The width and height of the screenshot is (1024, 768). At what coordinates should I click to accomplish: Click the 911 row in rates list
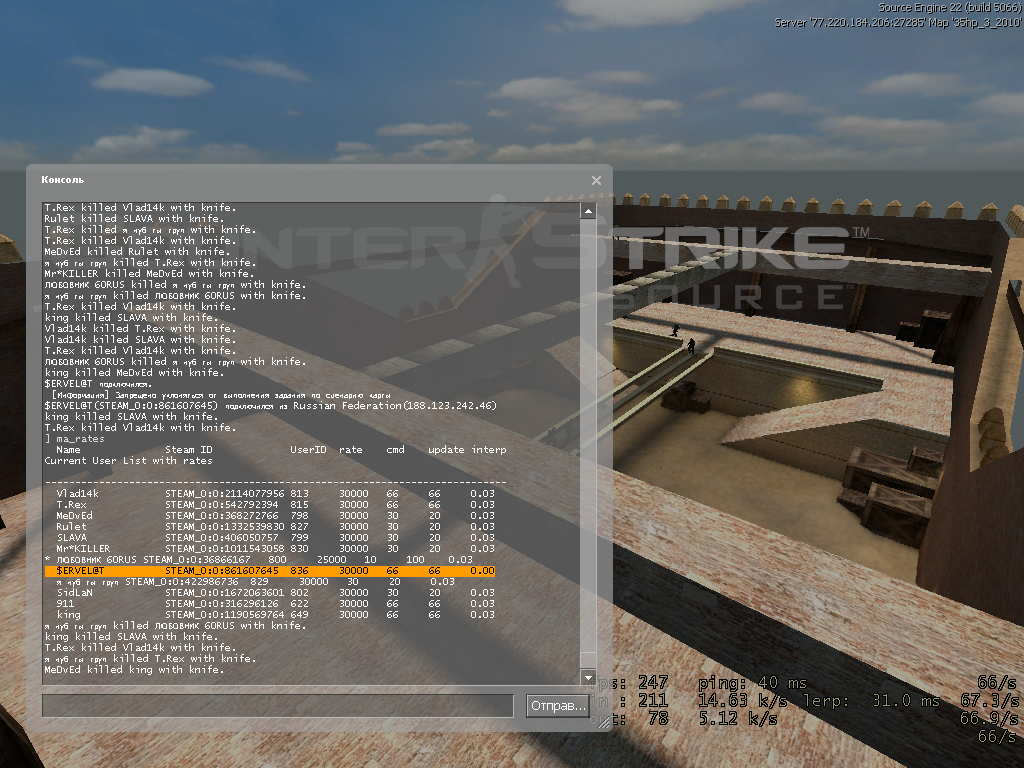pos(275,604)
